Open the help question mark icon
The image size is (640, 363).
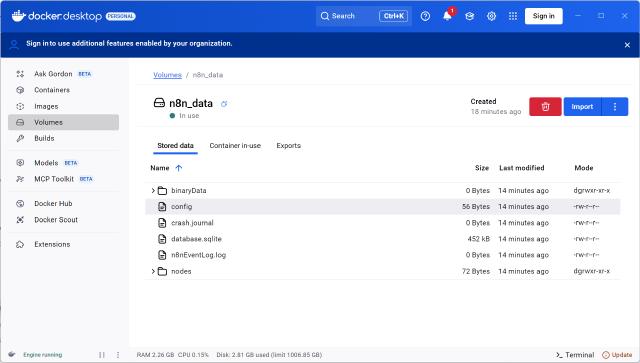point(425,16)
